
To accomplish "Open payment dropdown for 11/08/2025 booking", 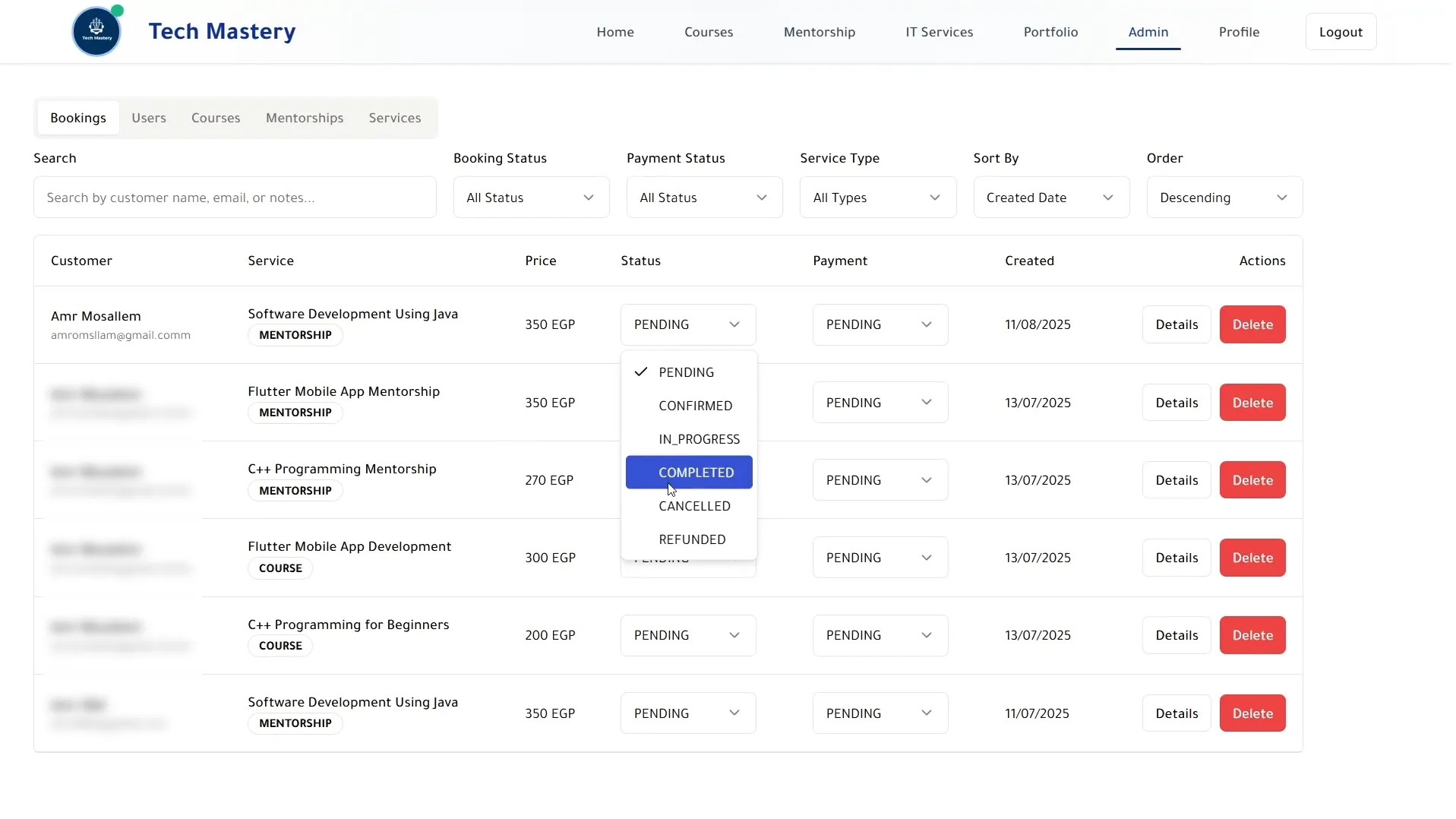I will 880,324.
